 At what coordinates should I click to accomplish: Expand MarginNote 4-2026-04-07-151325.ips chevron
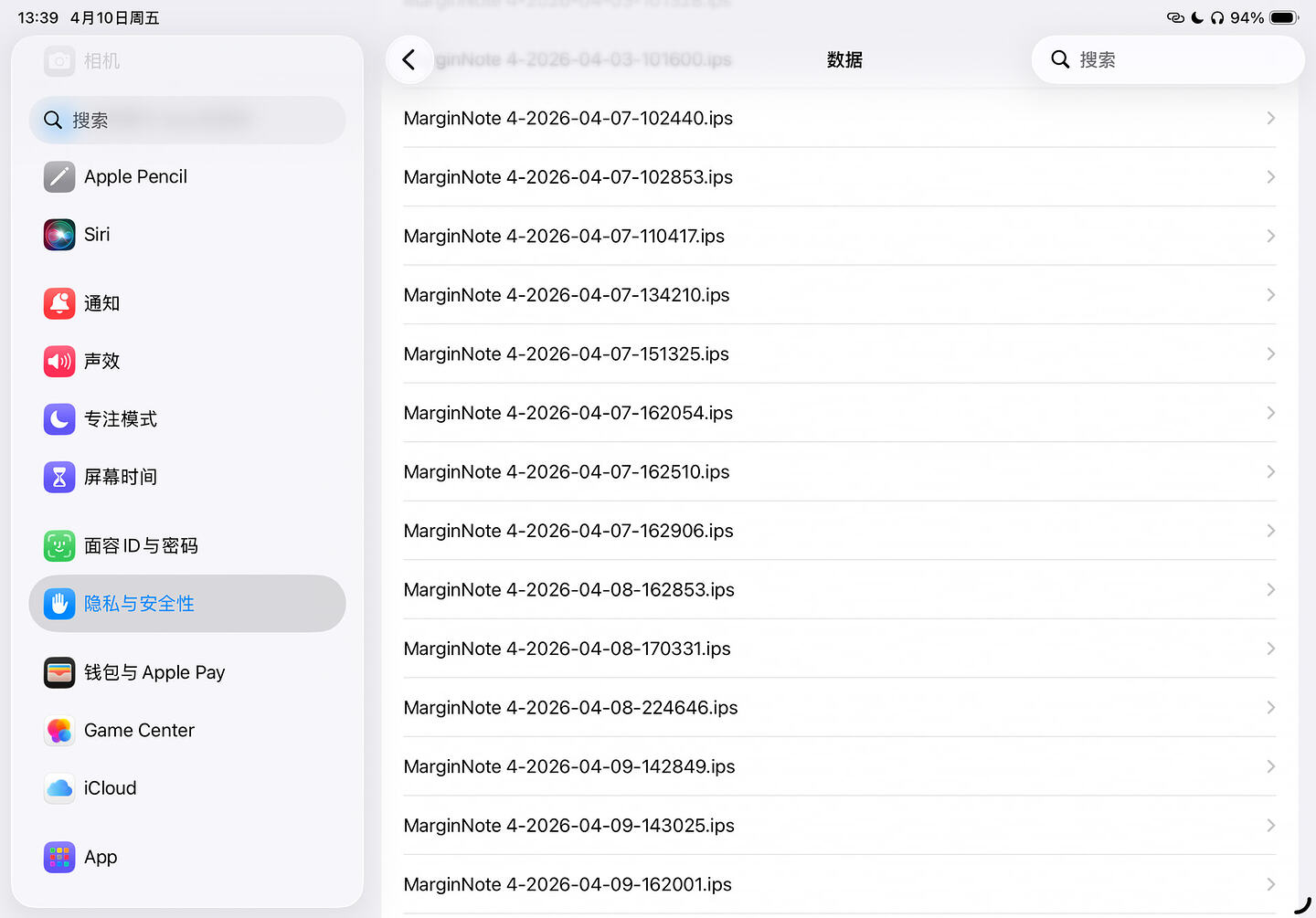click(1270, 353)
